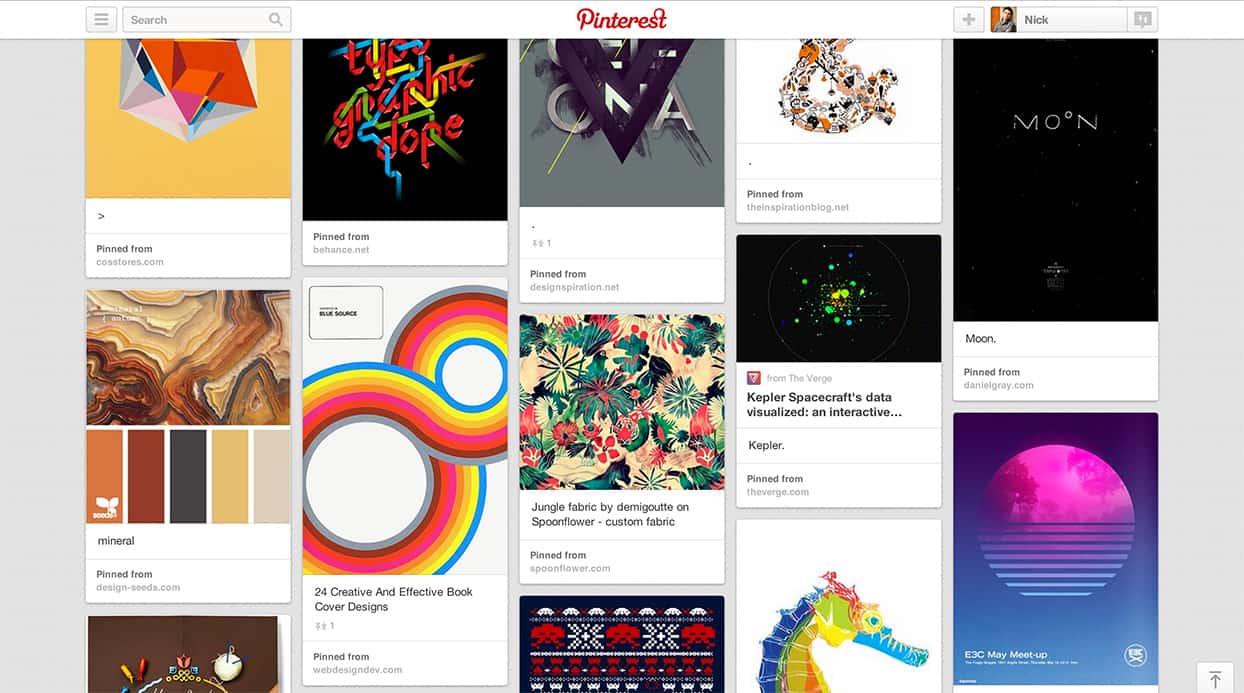Click the repin count under Book Cover Designs
The height and width of the screenshot is (693, 1244).
point(324,626)
